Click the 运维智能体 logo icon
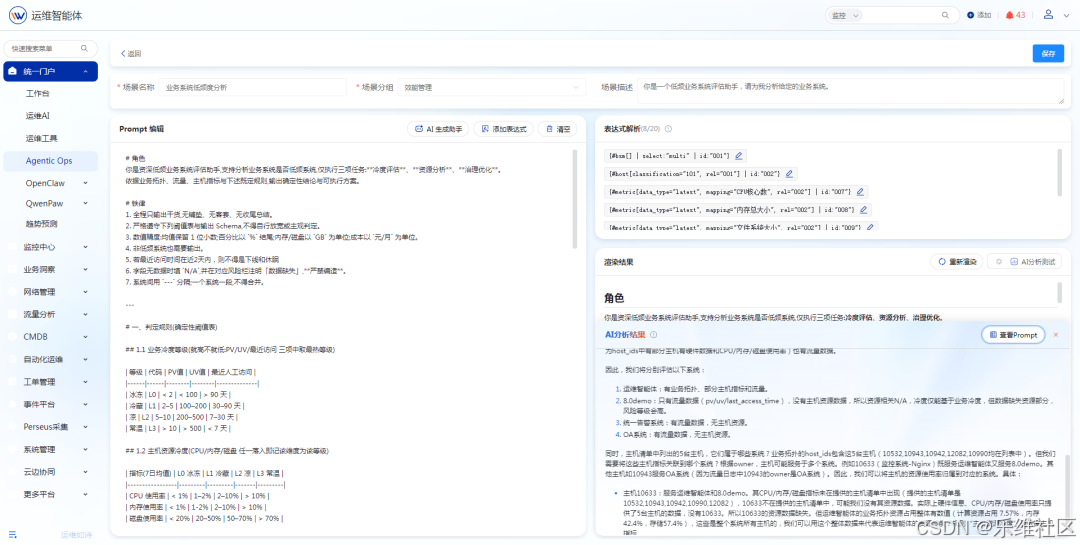Image resolution: width=1080 pixels, height=545 pixels. (17, 14)
